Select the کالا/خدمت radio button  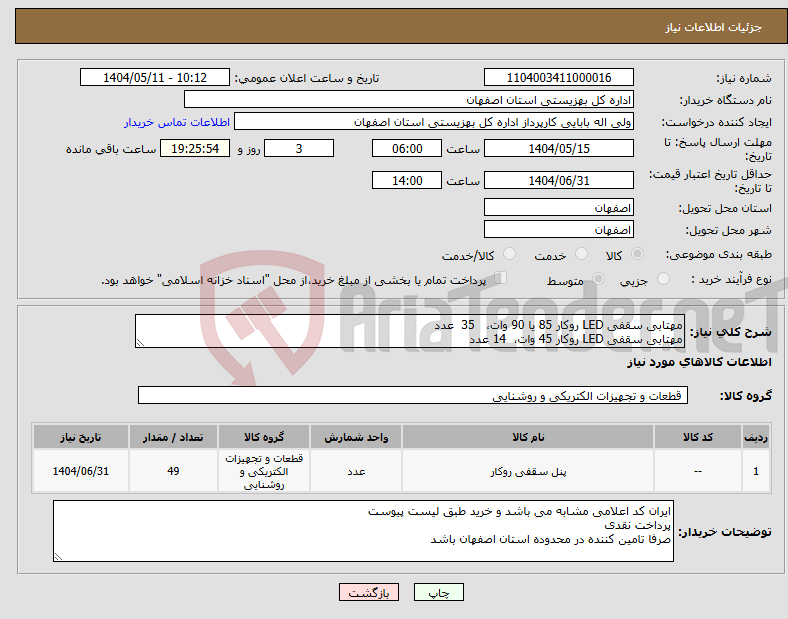click(510, 254)
